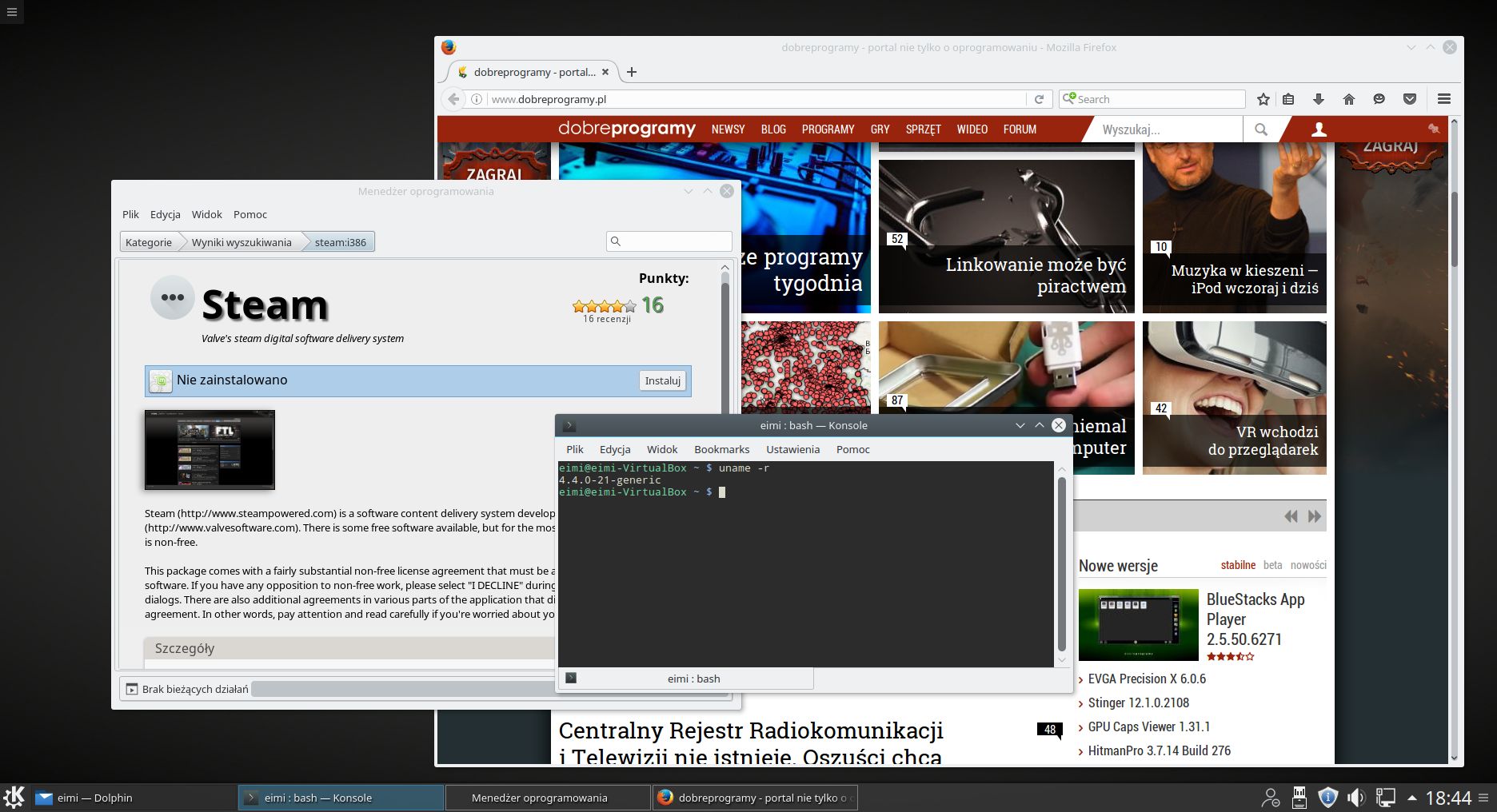Click the removable device tray icon
This screenshot has width=1497, height=812.
(1299, 798)
